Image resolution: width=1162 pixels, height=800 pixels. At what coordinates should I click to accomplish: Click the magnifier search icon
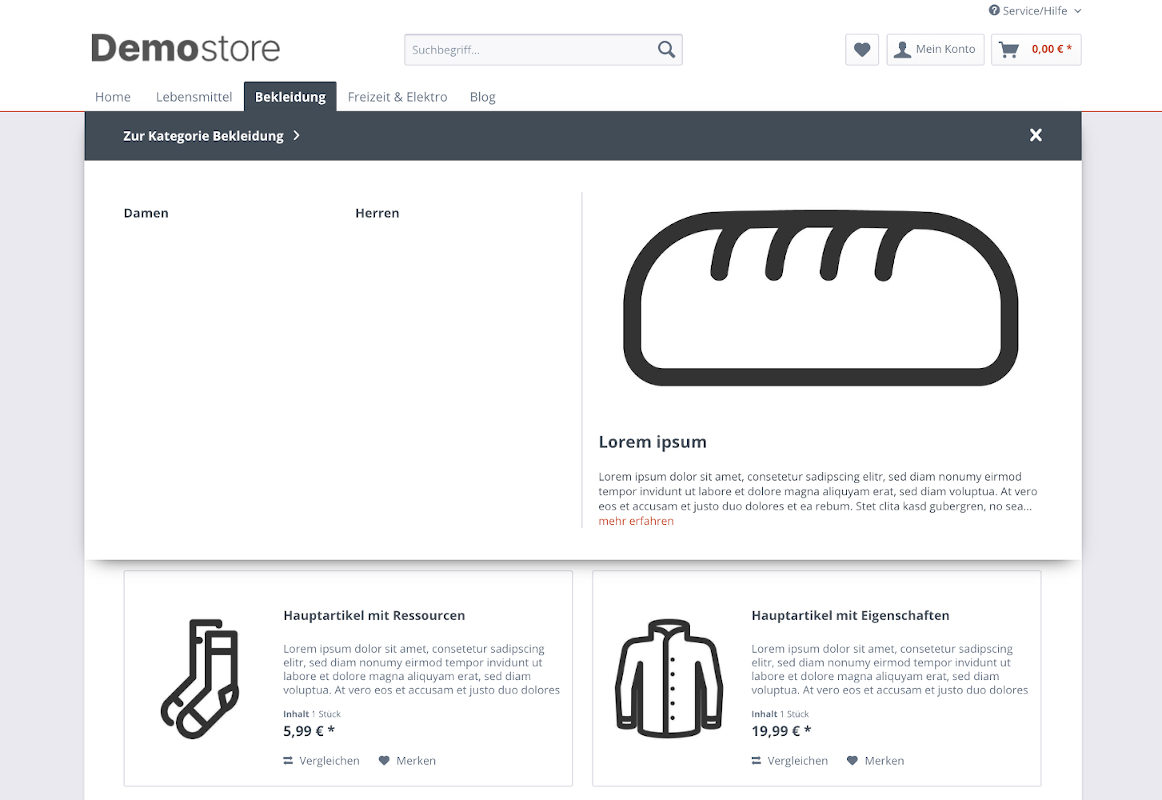[x=666, y=49]
